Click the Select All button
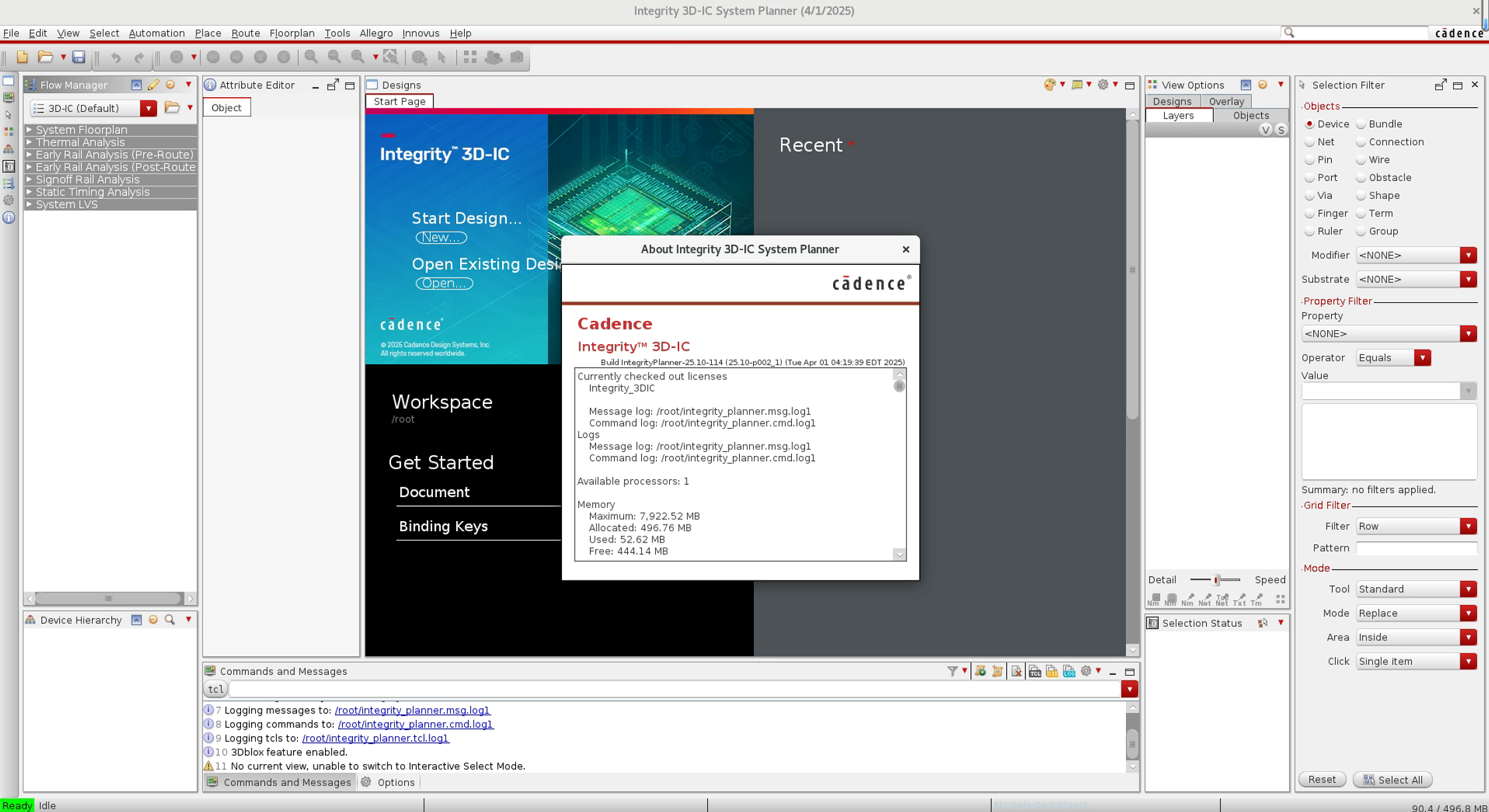This screenshot has height=812, width=1489. pyautogui.click(x=1392, y=779)
